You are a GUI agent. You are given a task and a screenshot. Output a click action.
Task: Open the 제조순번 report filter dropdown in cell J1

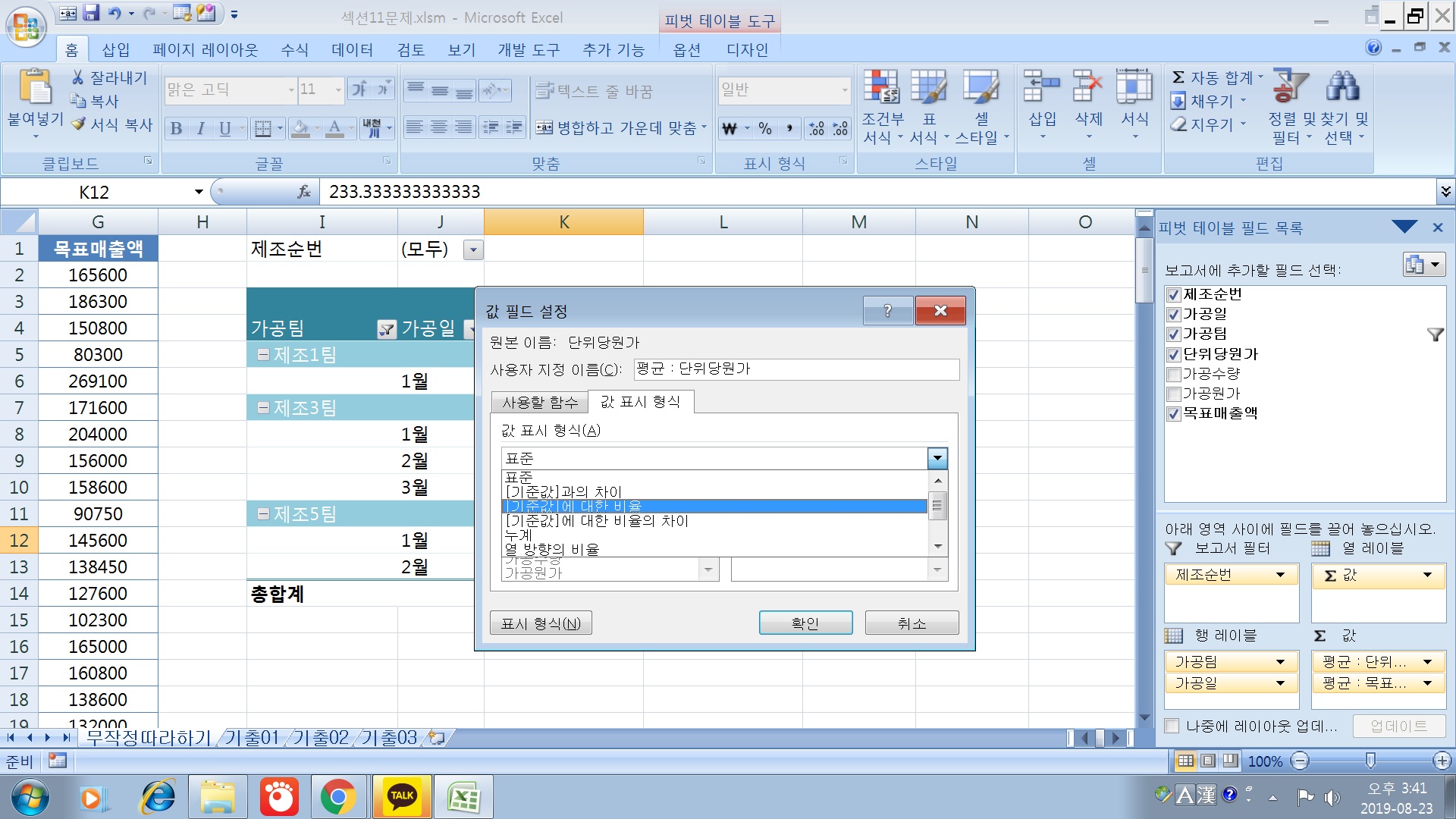click(x=473, y=249)
